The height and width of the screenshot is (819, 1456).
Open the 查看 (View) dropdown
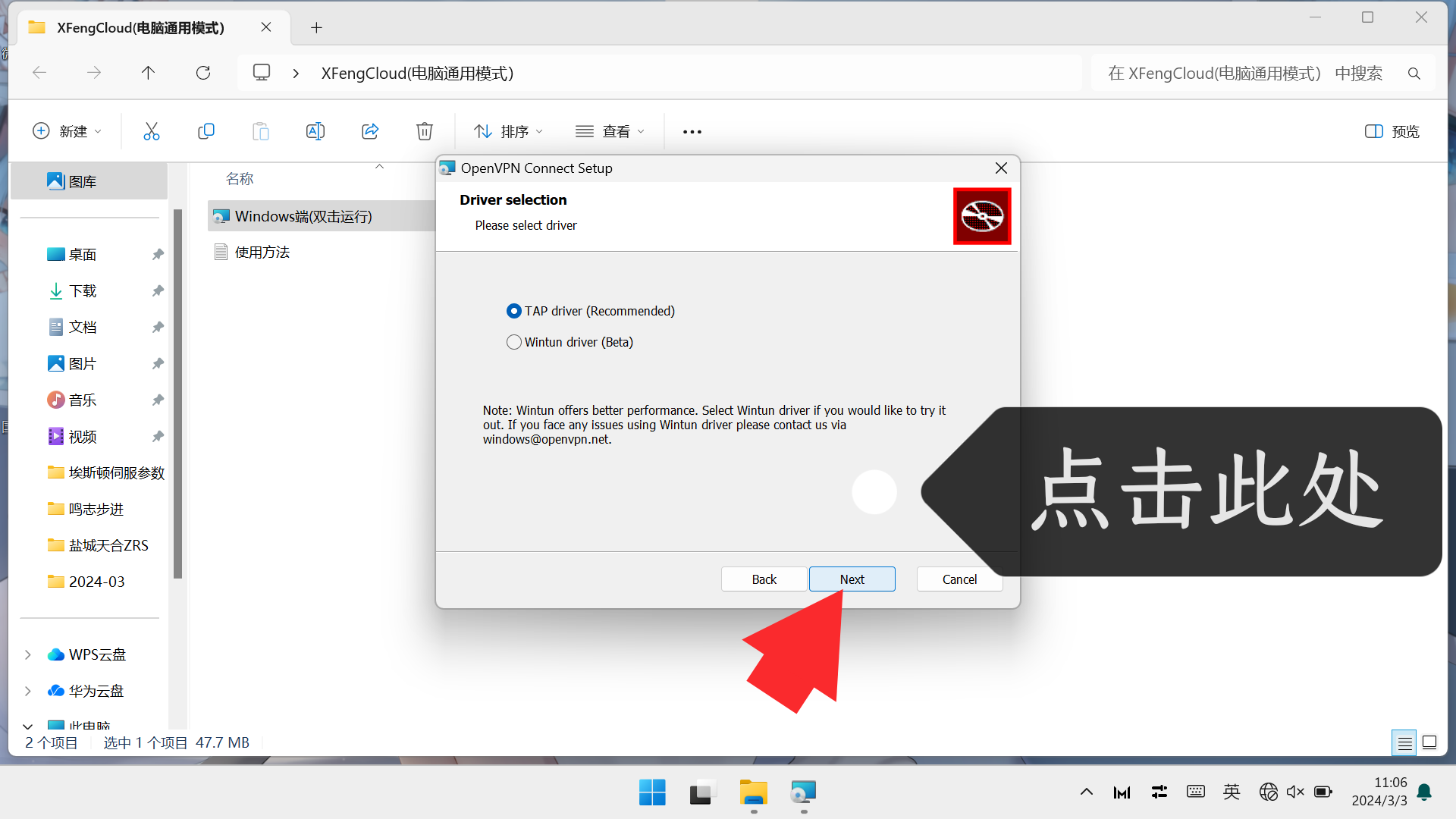(x=610, y=131)
